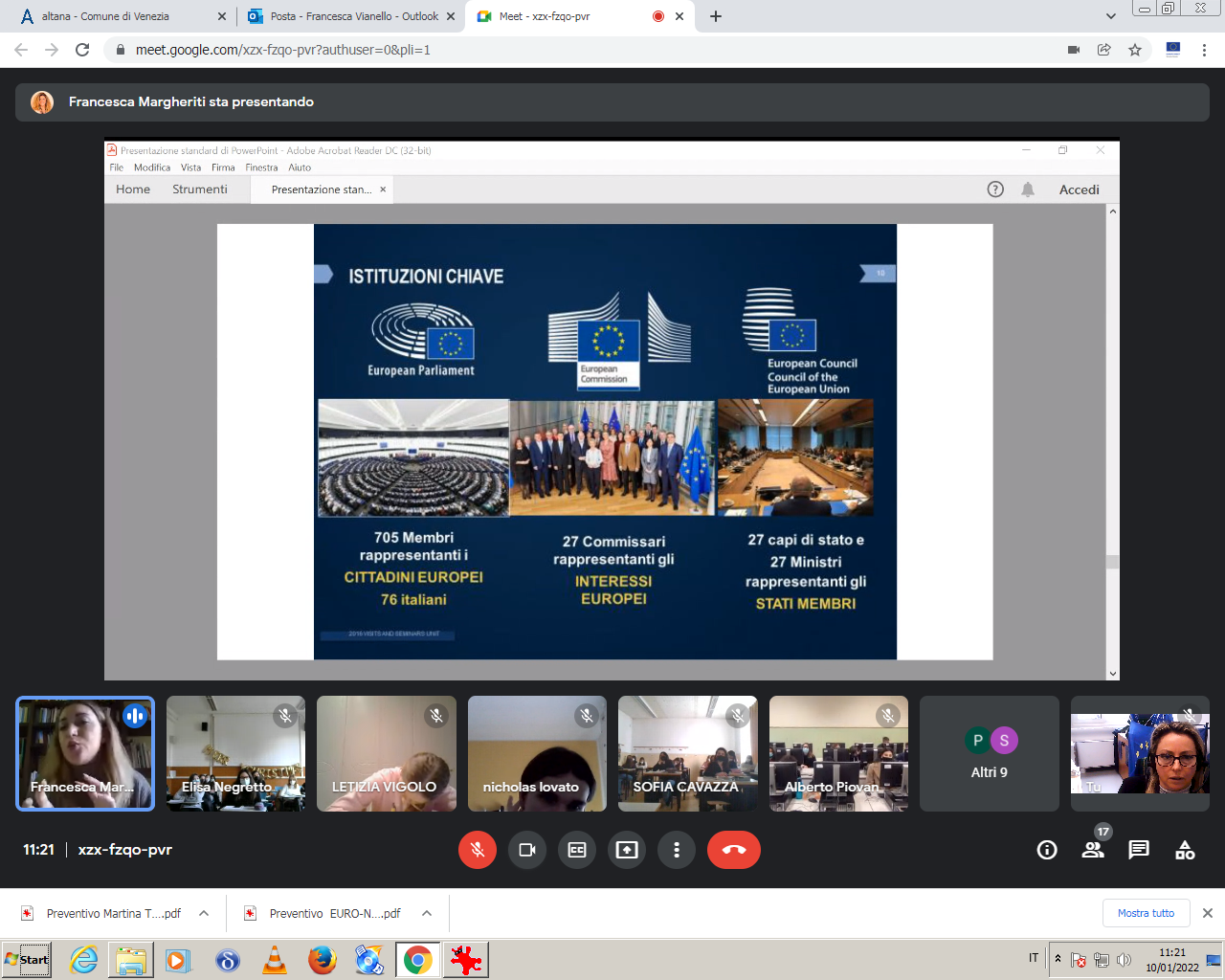The width and height of the screenshot is (1225, 980).
Task: Open the chat with everyone icon
Action: [x=1139, y=850]
